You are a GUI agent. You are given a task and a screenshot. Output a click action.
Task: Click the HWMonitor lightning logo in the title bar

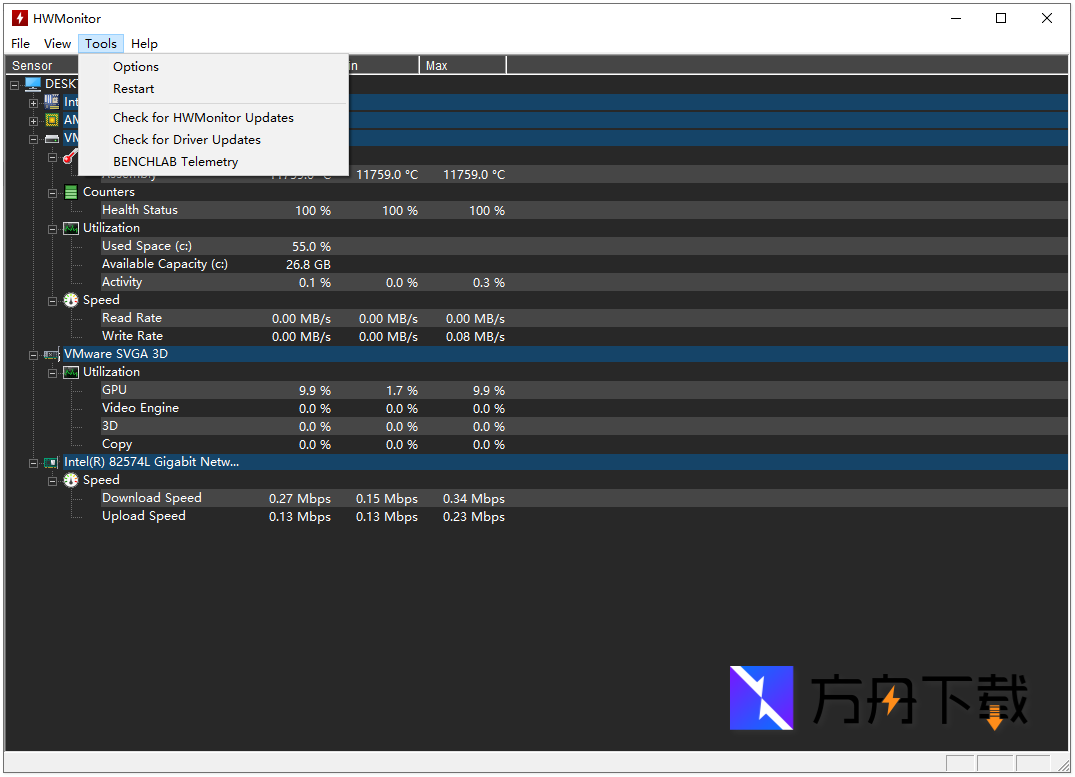(19, 18)
